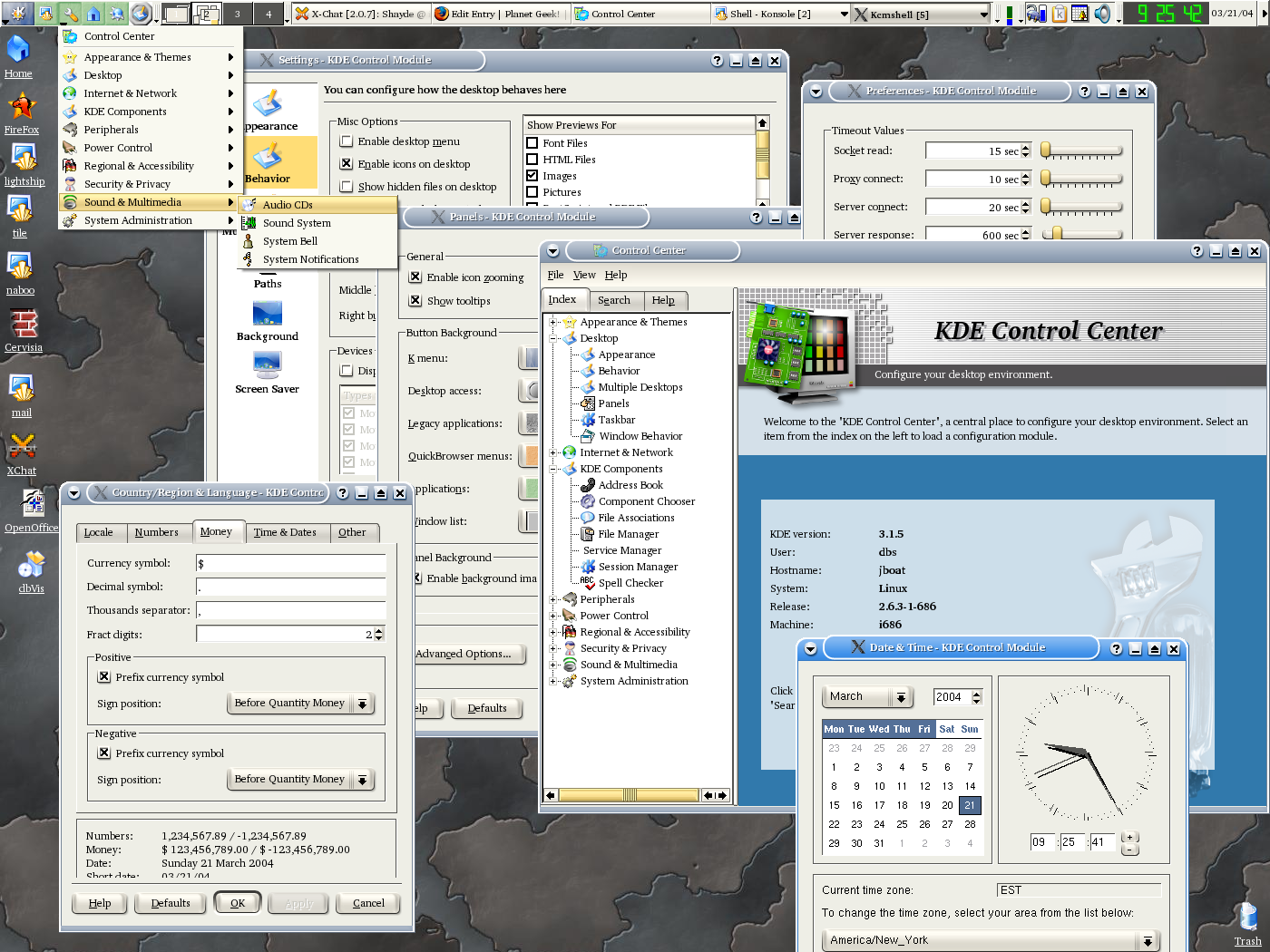Click Cancel in Country/Region dialog
The width and height of the screenshot is (1270, 952).
click(x=368, y=903)
